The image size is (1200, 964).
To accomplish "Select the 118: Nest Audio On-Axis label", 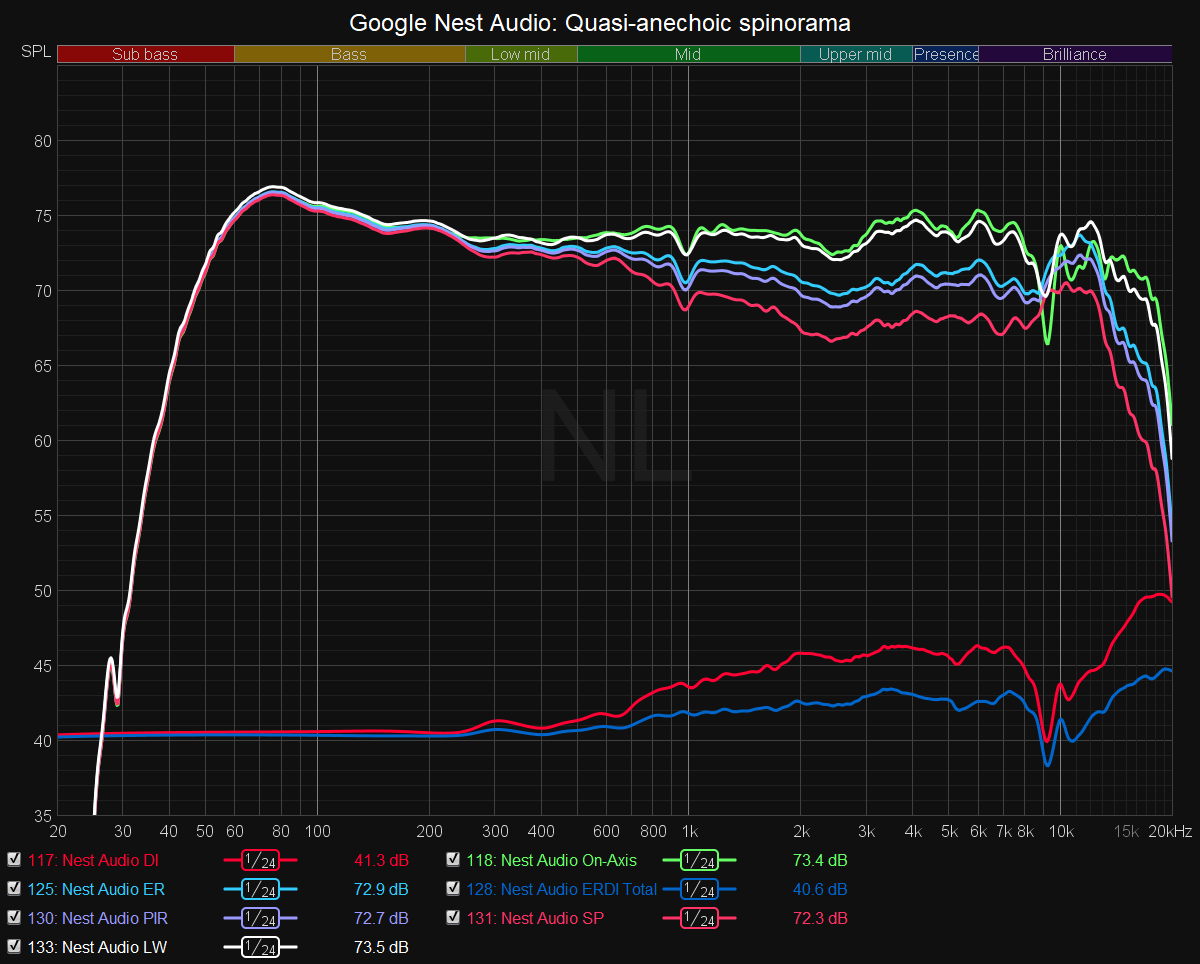I will [551, 860].
